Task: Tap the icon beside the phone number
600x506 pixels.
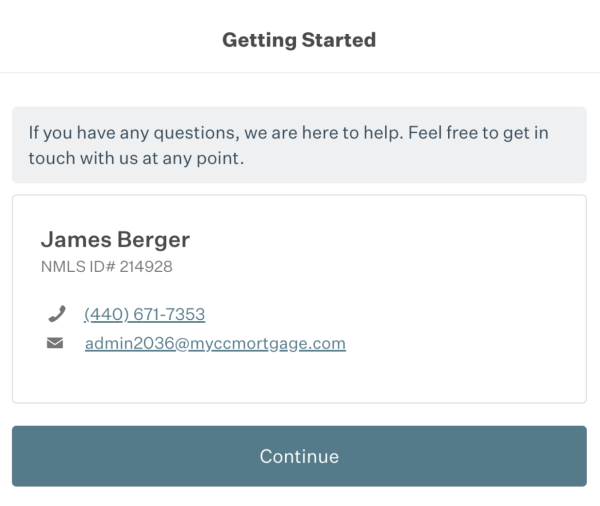Action: pyautogui.click(x=55, y=315)
